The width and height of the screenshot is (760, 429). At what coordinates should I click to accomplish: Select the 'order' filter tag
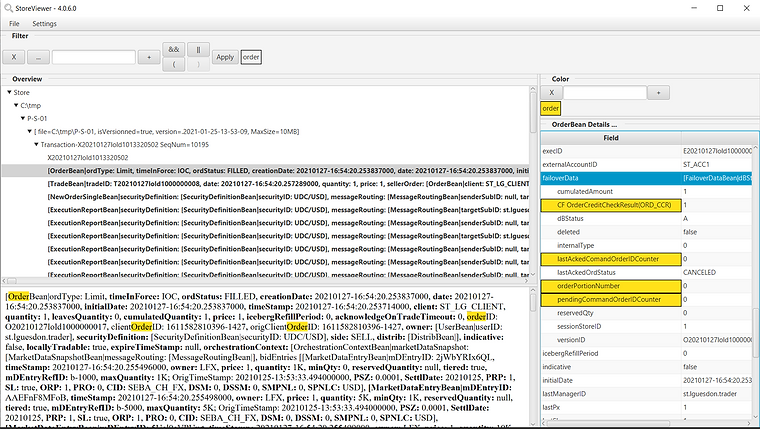click(251, 57)
